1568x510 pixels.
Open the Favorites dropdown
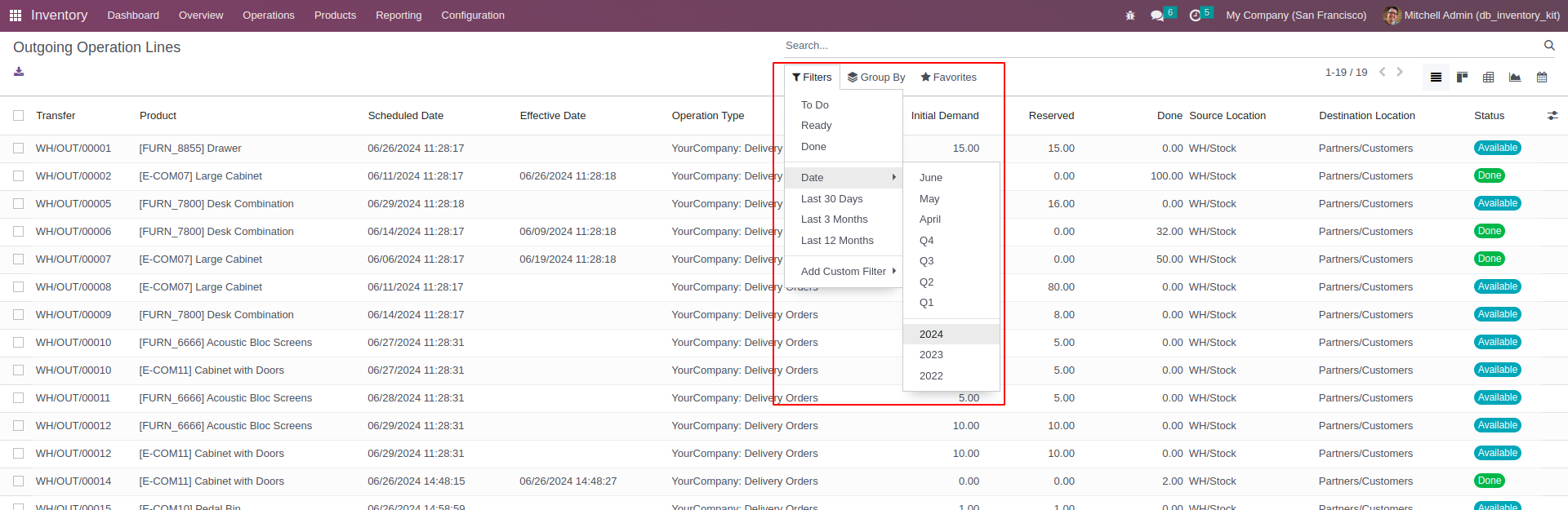click(948, 78)
